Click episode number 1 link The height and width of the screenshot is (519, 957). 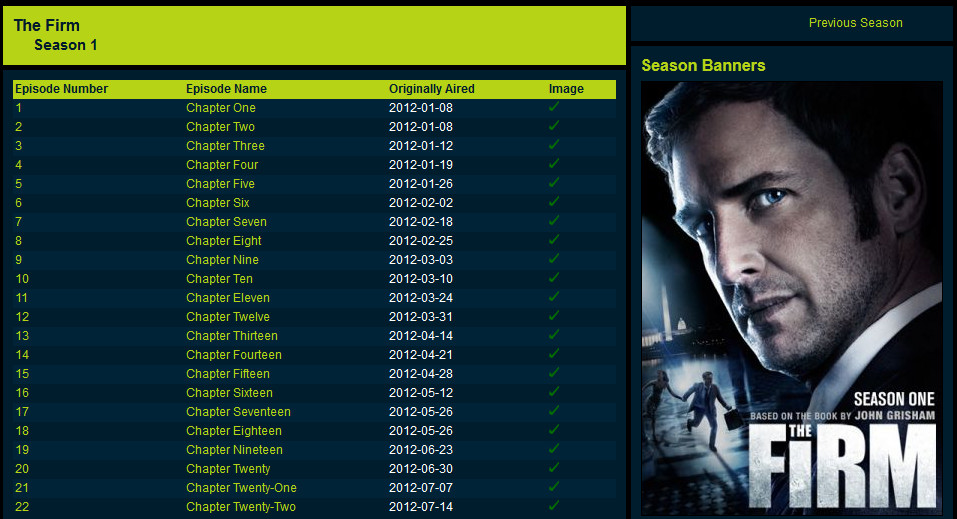pos(19,107)
